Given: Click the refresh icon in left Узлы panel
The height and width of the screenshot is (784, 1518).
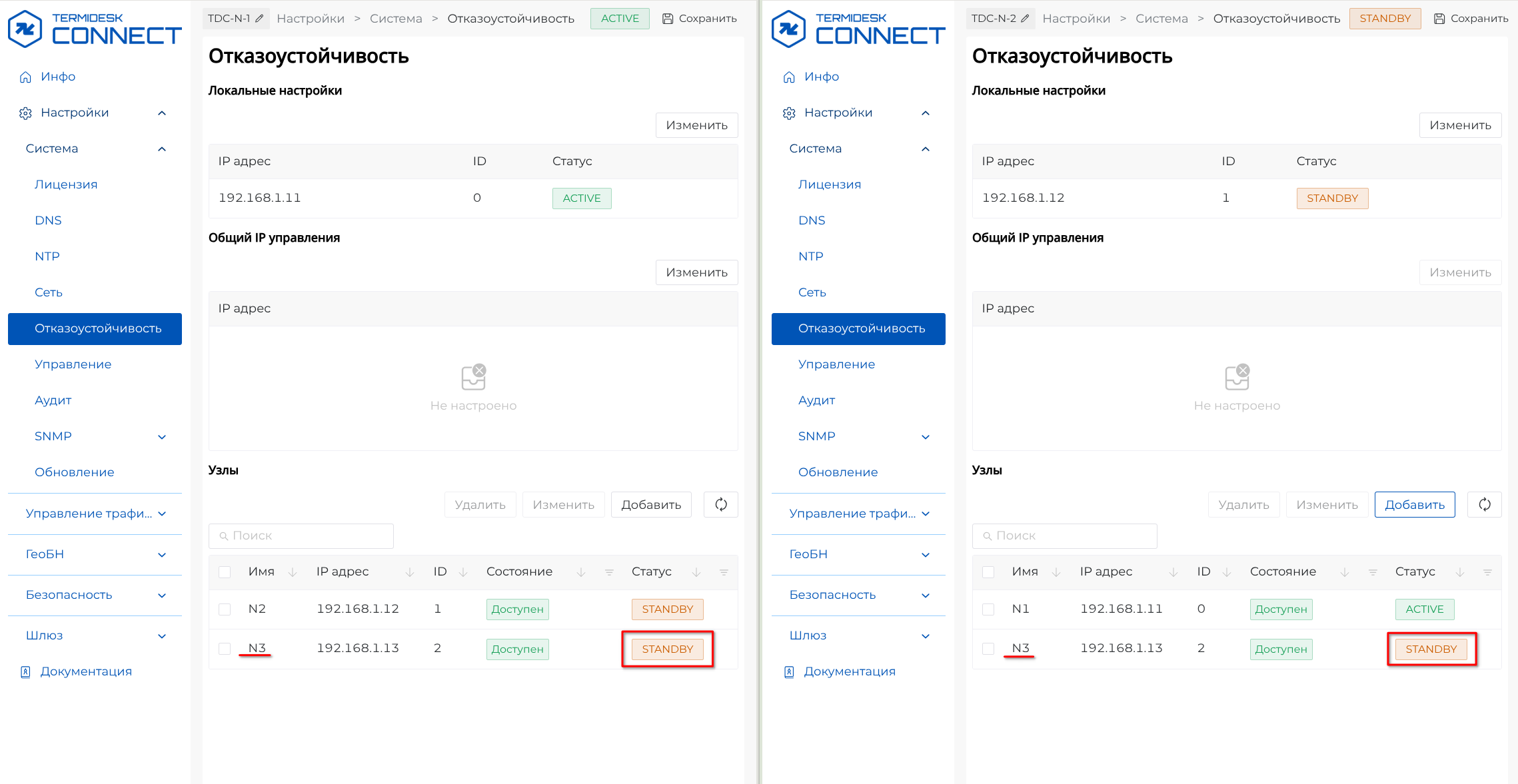Looking at the screenshot, I should (x=721, y=505).
